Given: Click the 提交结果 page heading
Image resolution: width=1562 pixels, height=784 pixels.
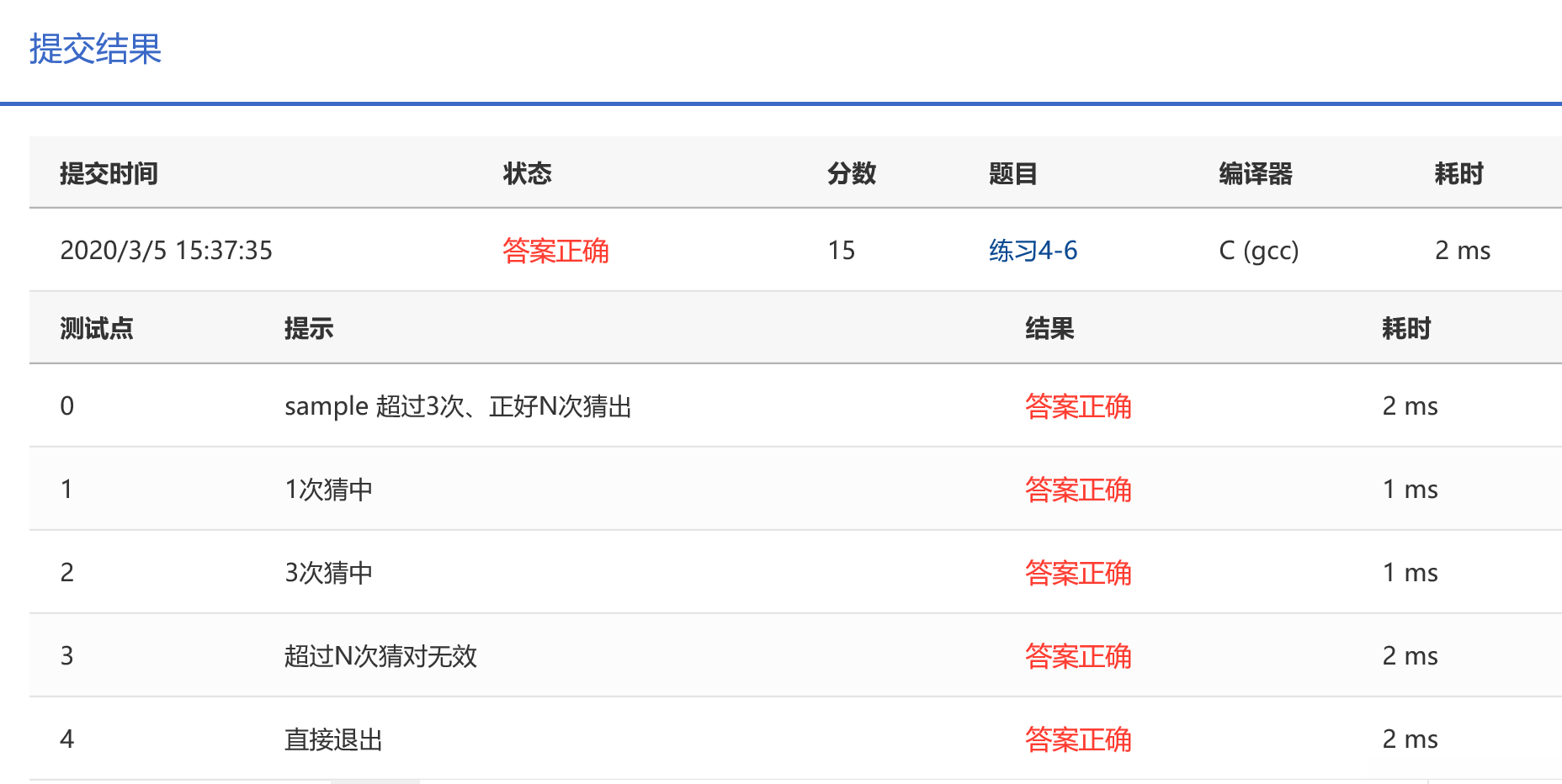Looking at the screenshot, I should point(95,49).
